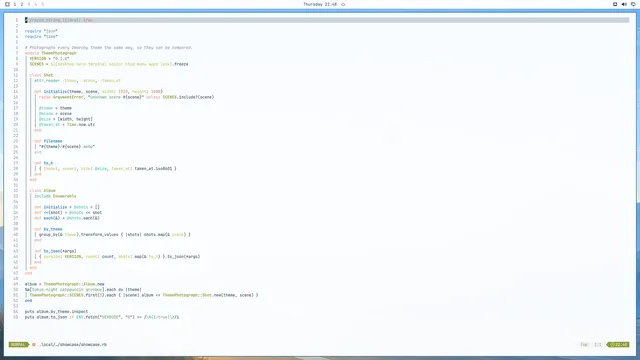Switch to workspace 3
Viewport: 640px width, 360px height.
29,4
